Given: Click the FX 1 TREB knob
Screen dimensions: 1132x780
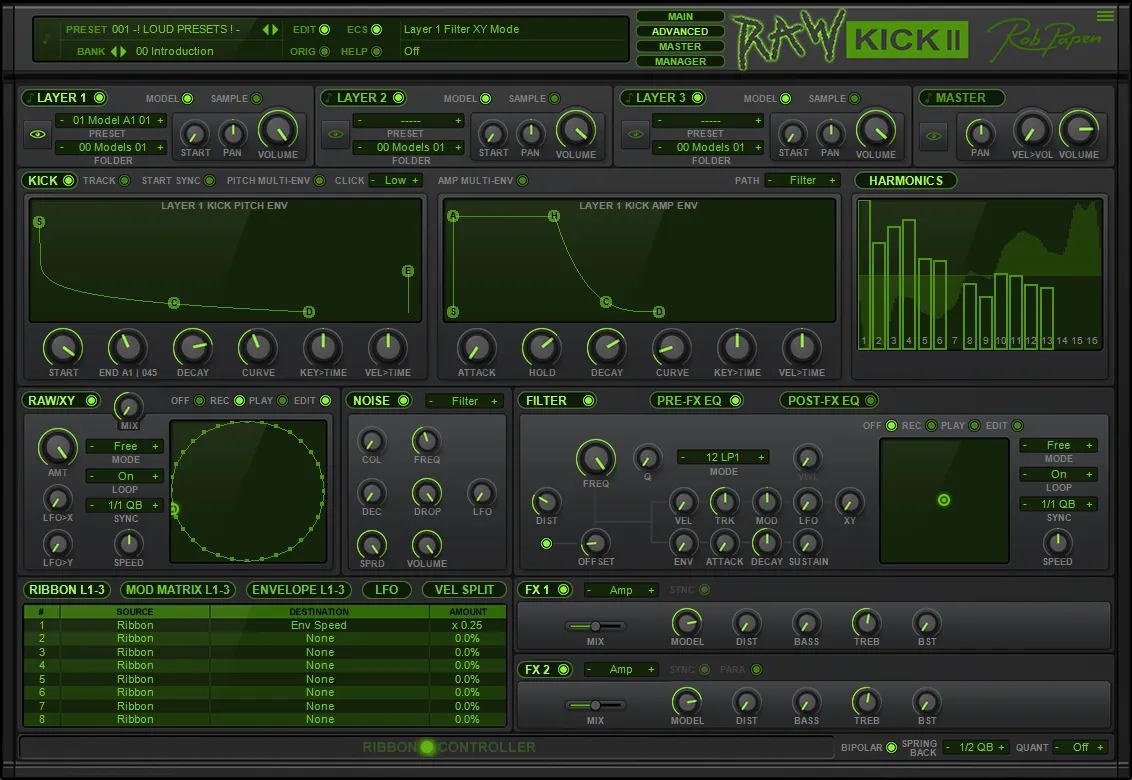Looking at the screenshot, I should (x=866, y=623).
